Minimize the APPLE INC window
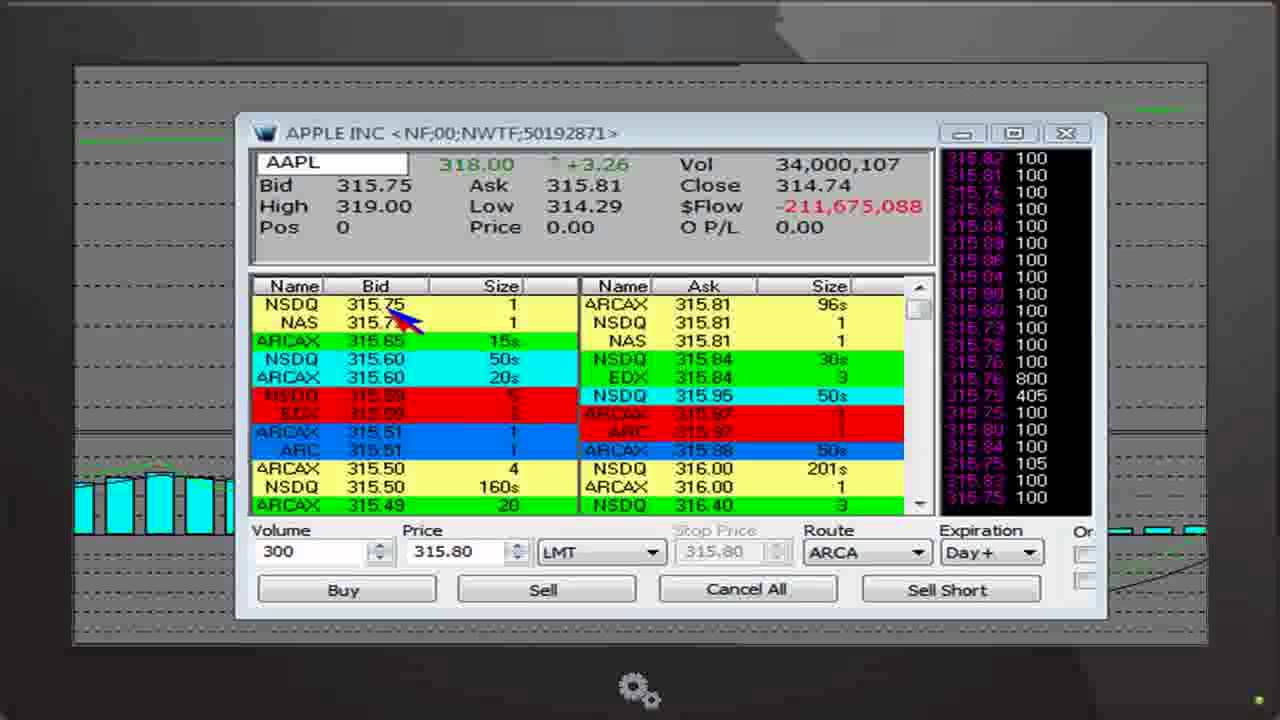 pyautogui.click(x=962, y=133)
